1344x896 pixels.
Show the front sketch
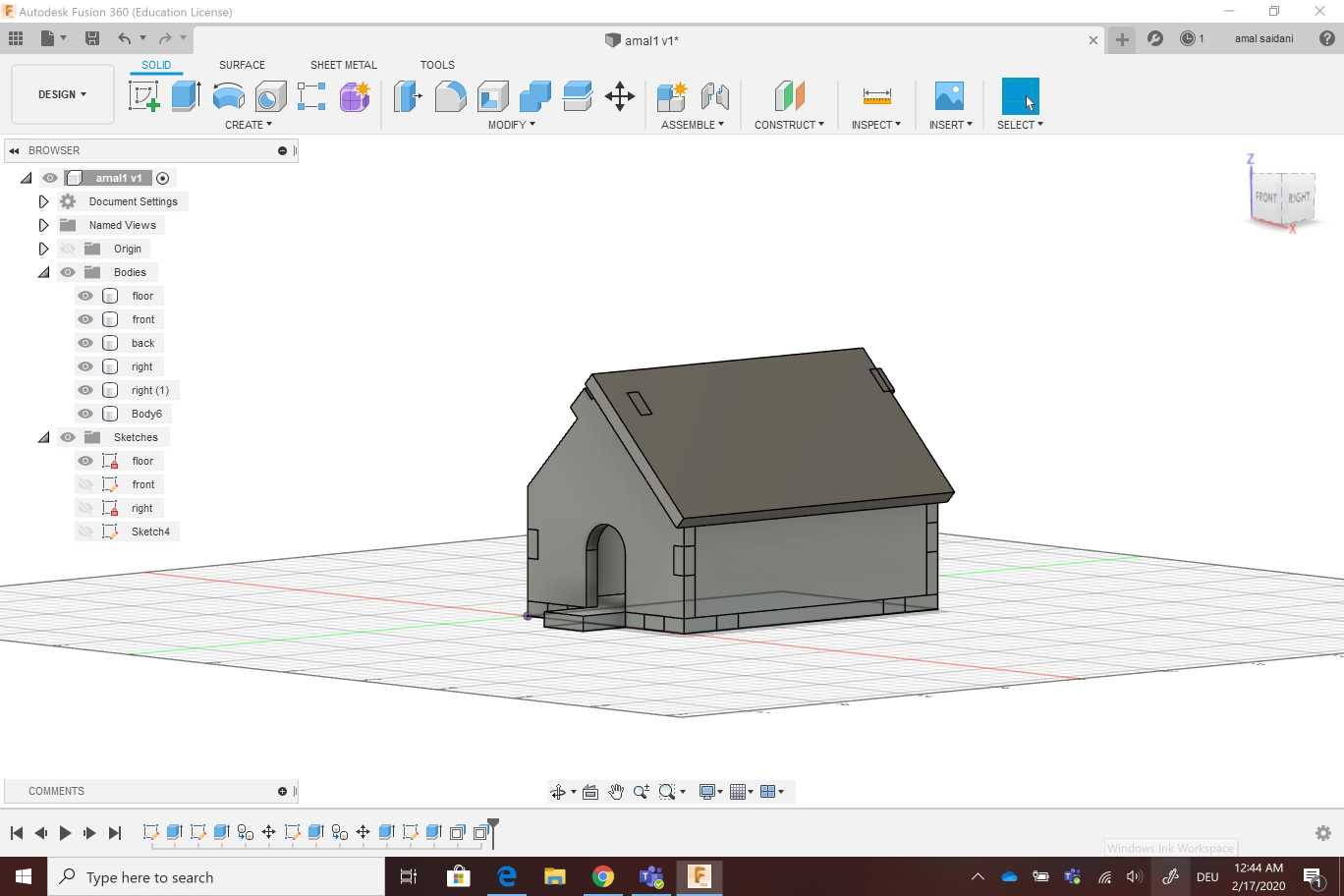click(85, 484)
